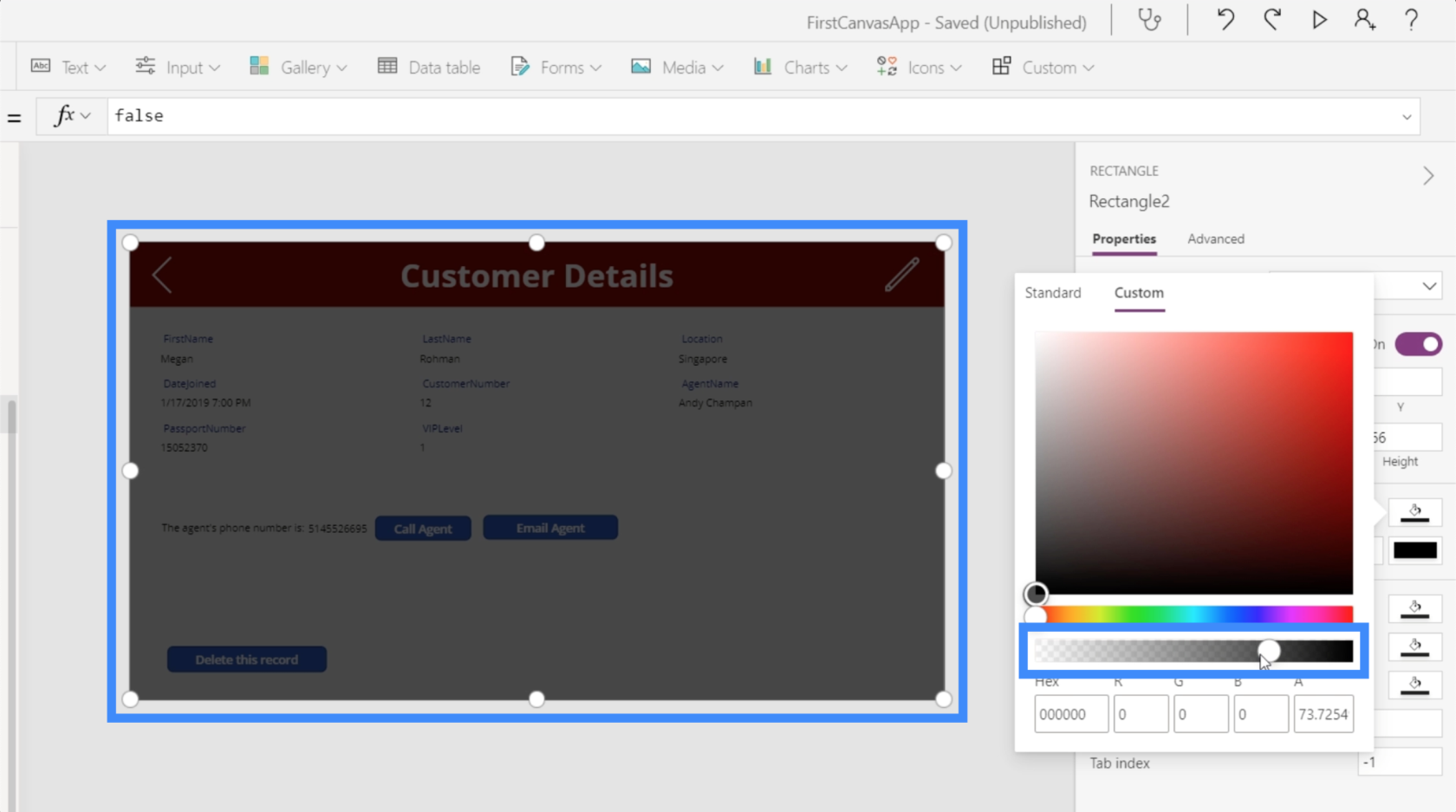Click the back arrow in app header
This screenshot has width=1456, height=812.
tap(162, 276)
